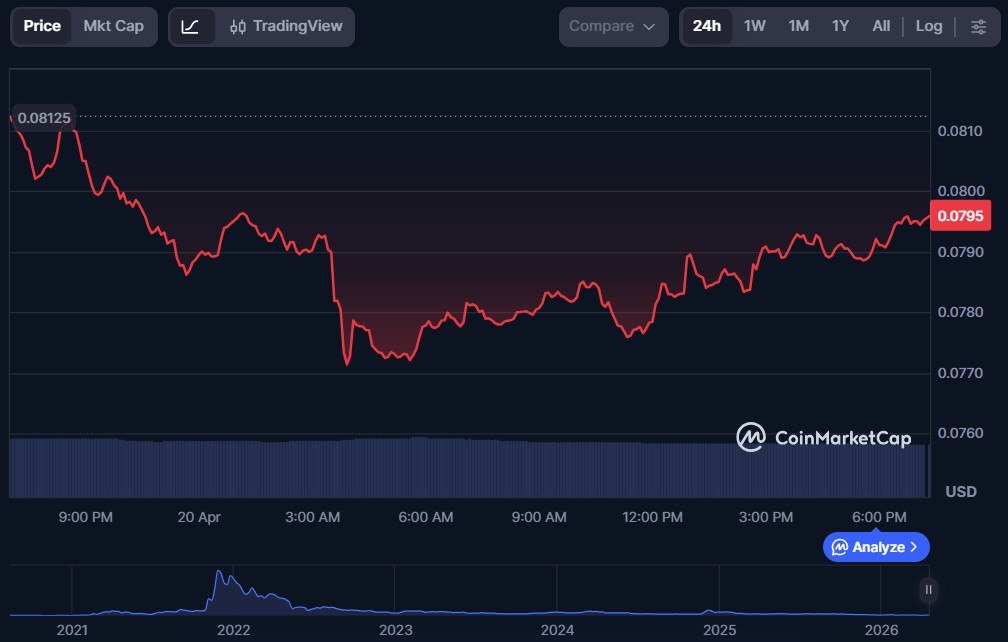The image size is (1008, 642).
Task: Click the 2022 peak in the timeline navigator
Action: click(x=219, y=582)
